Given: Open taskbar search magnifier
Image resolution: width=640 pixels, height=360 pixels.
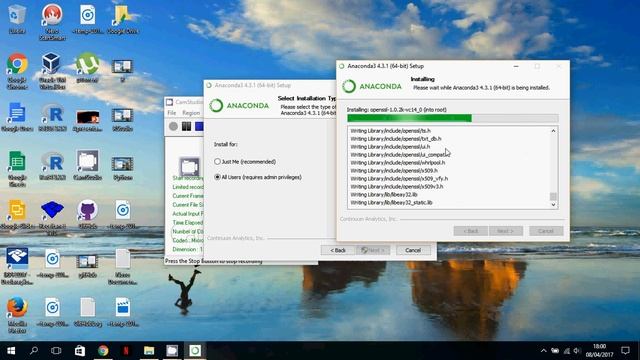Looking at the screenshot, I should tap(34, 351).
